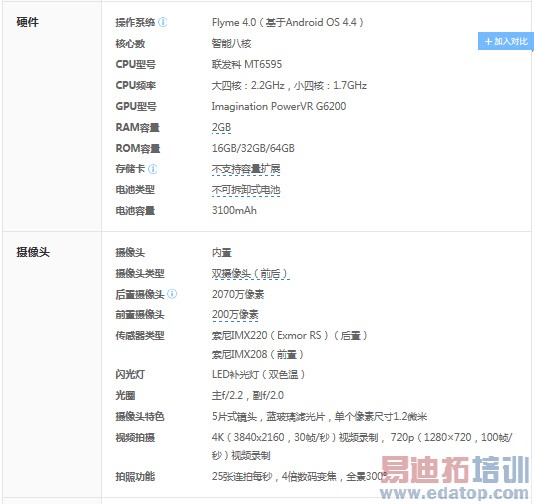The image size is (534, 504).
Task: Click the 摄像头 section heading
Action: pos(33,252)
